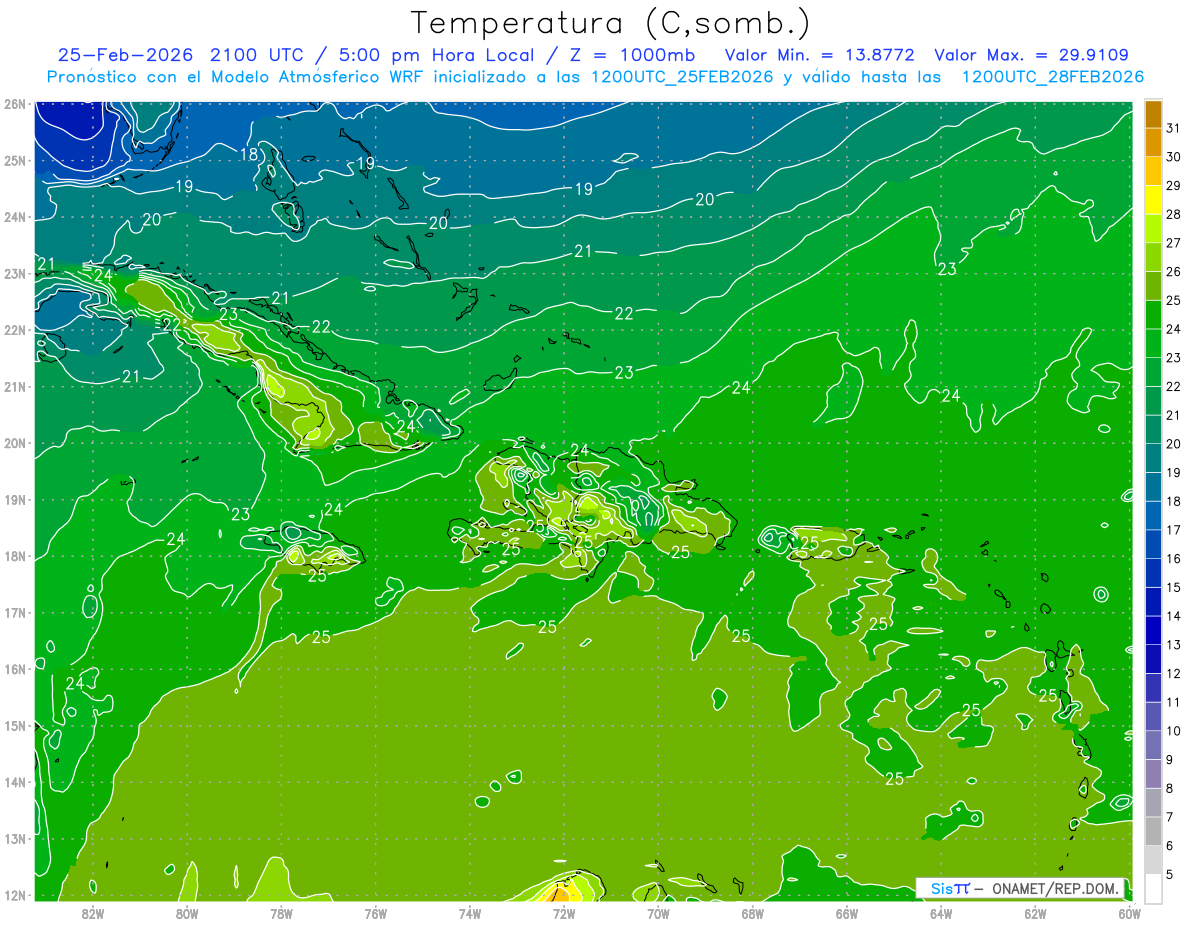Pick the colorbar segment between 26 and 27
1200x927 pixels.
[x=1153, y=257]
